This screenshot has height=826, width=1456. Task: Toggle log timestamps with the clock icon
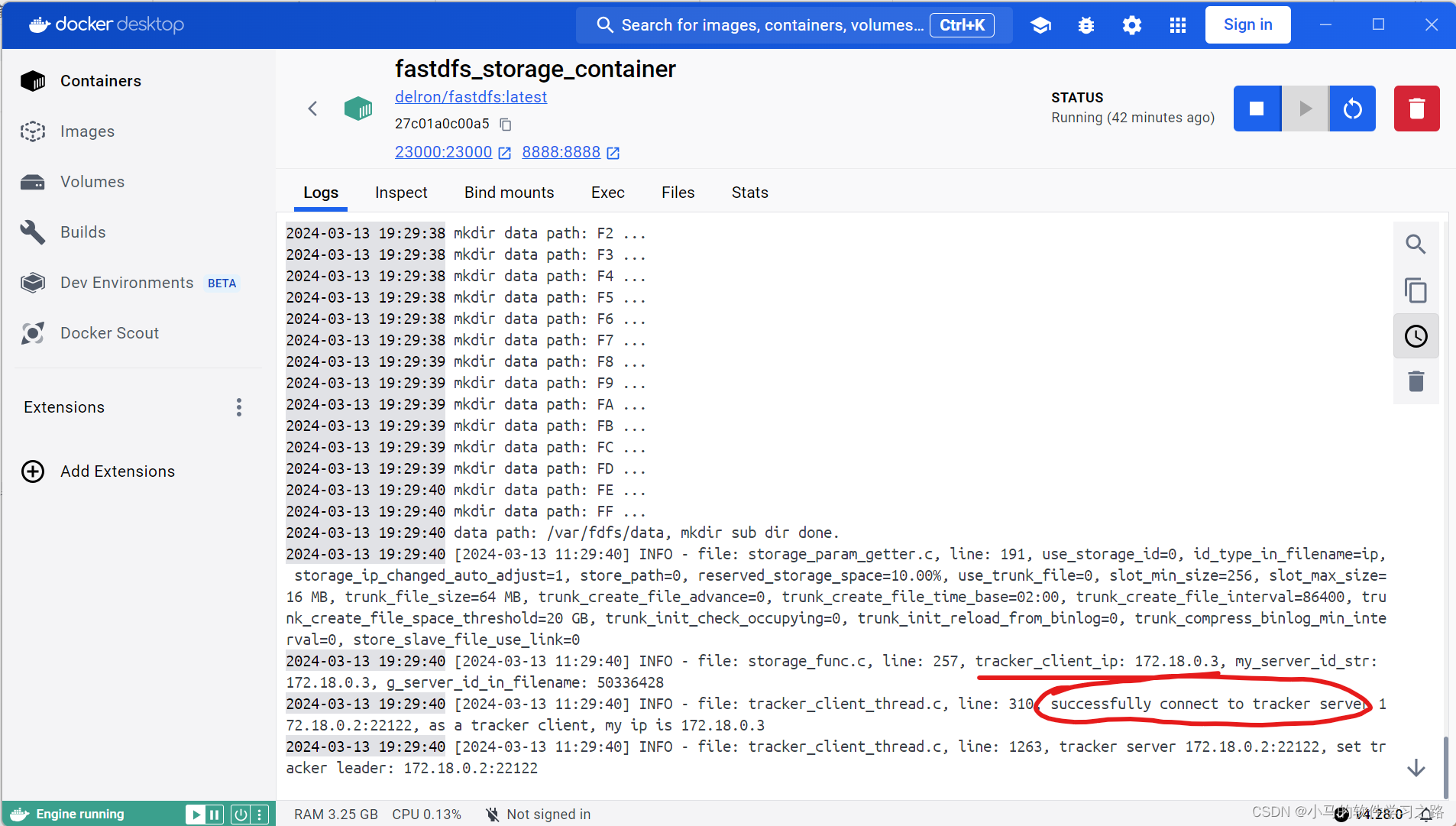(1416, 336)
